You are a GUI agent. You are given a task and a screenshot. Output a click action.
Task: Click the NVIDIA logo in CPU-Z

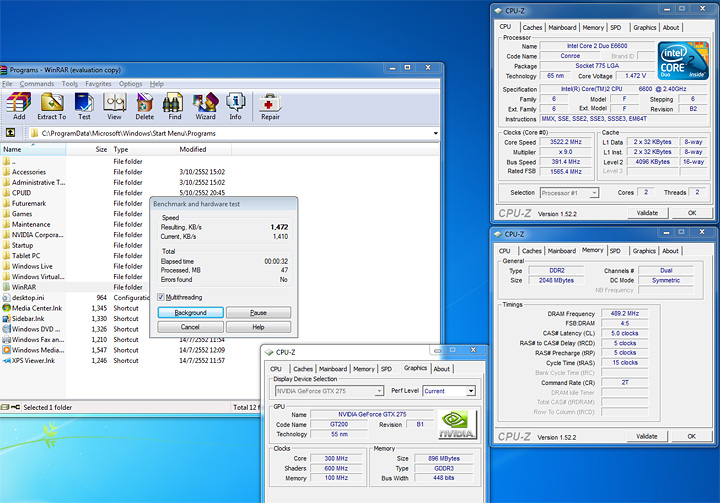(x=457, y=425)
